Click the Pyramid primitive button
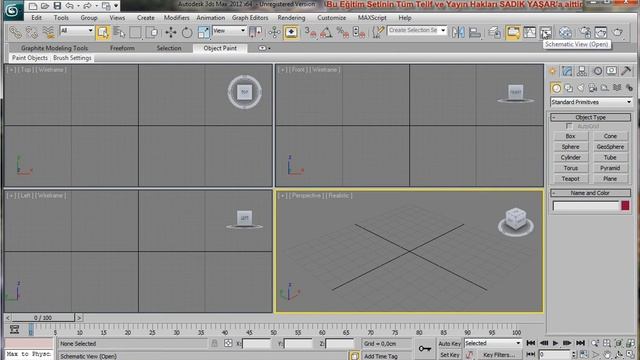 tap(610, 168)
